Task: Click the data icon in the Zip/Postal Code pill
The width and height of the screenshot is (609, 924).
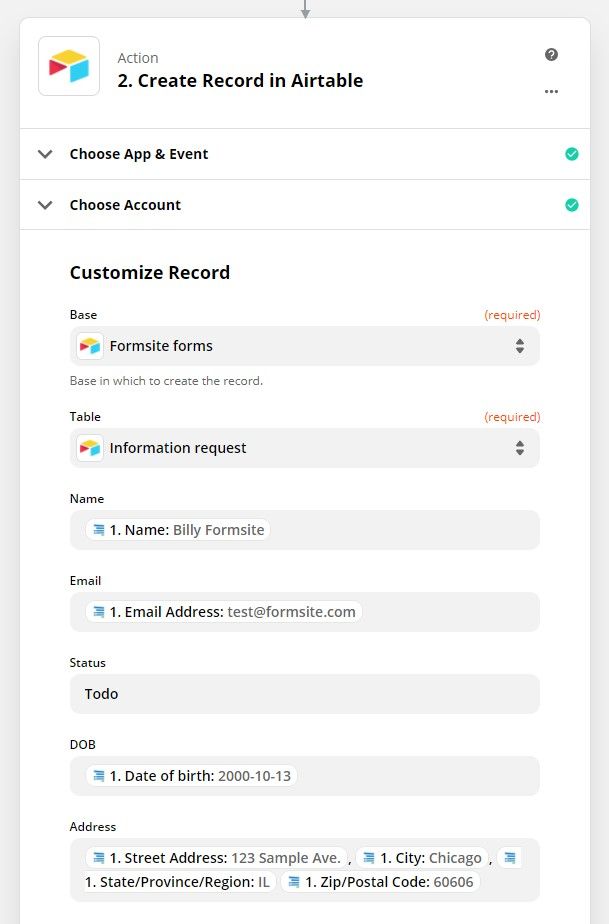Action: coord(295,881)
